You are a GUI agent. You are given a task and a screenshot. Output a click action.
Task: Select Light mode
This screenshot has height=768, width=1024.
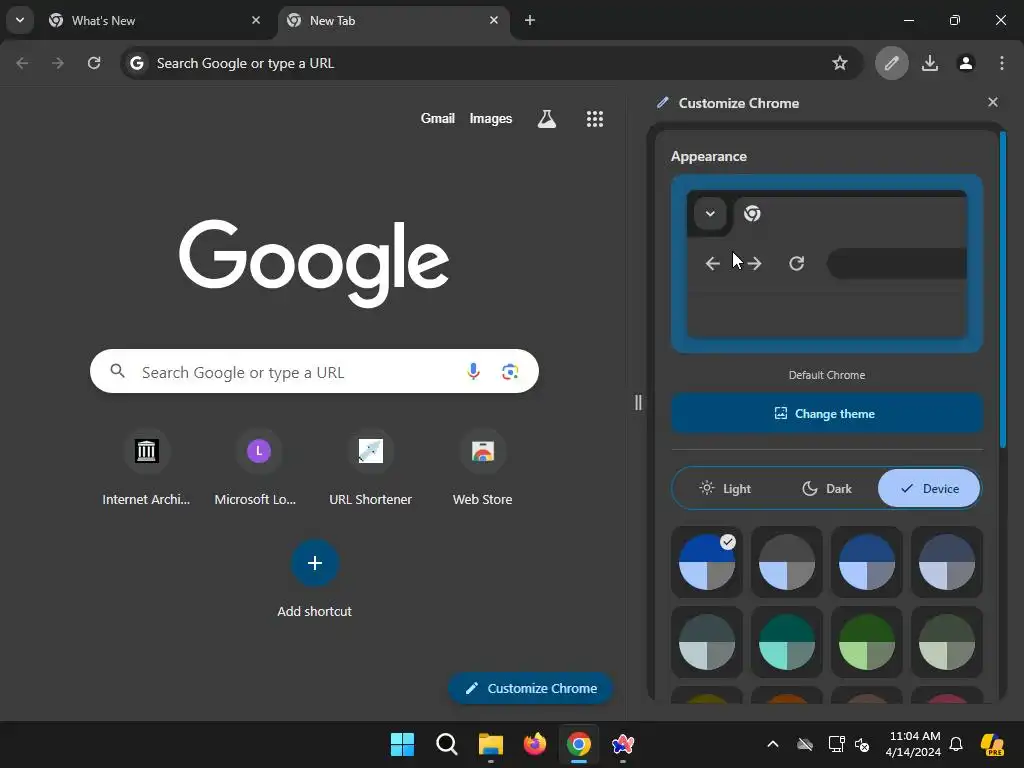(725, 488)
